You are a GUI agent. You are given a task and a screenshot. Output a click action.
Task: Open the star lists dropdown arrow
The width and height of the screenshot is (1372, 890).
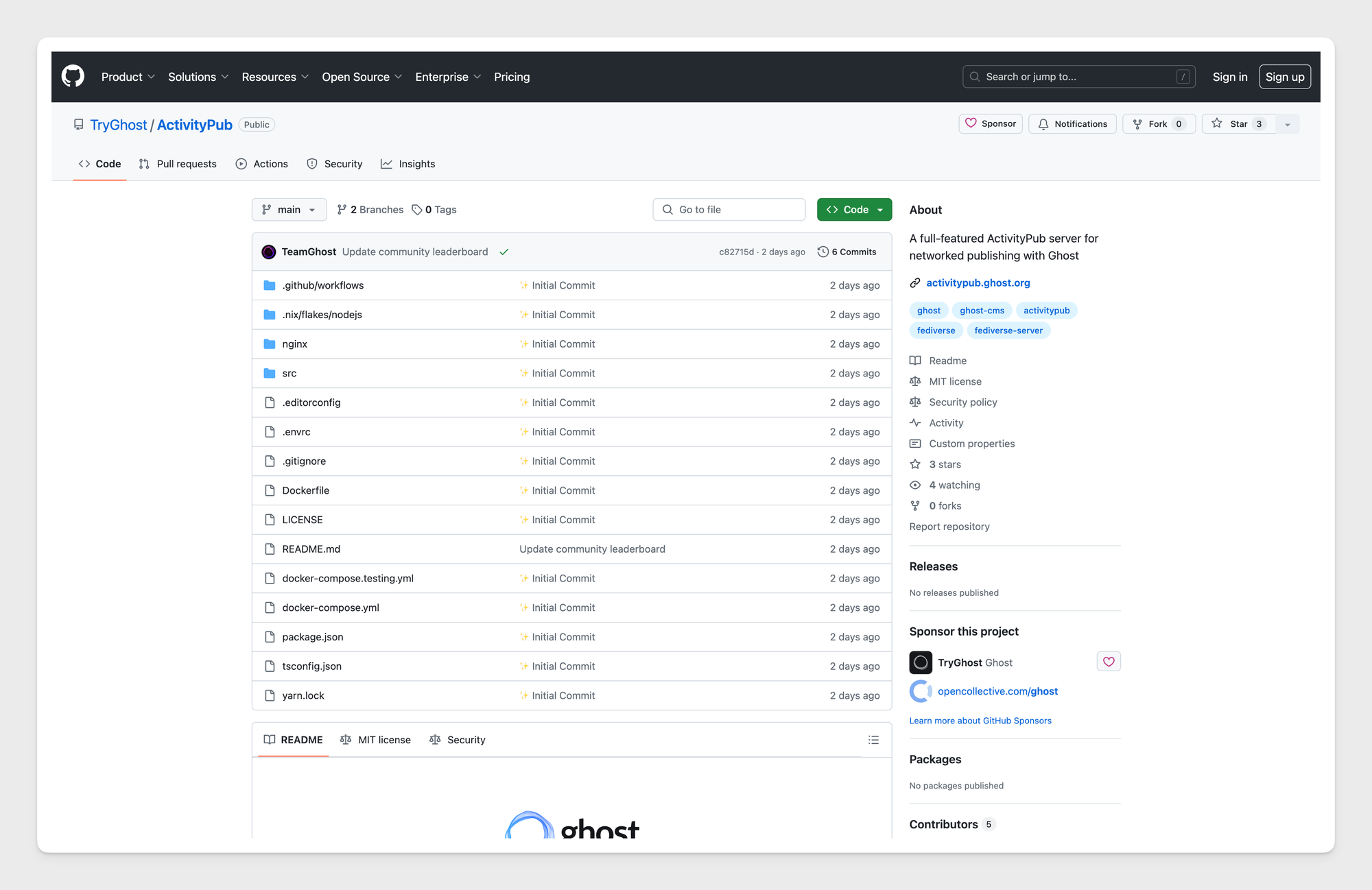[x=1288, y=124]
